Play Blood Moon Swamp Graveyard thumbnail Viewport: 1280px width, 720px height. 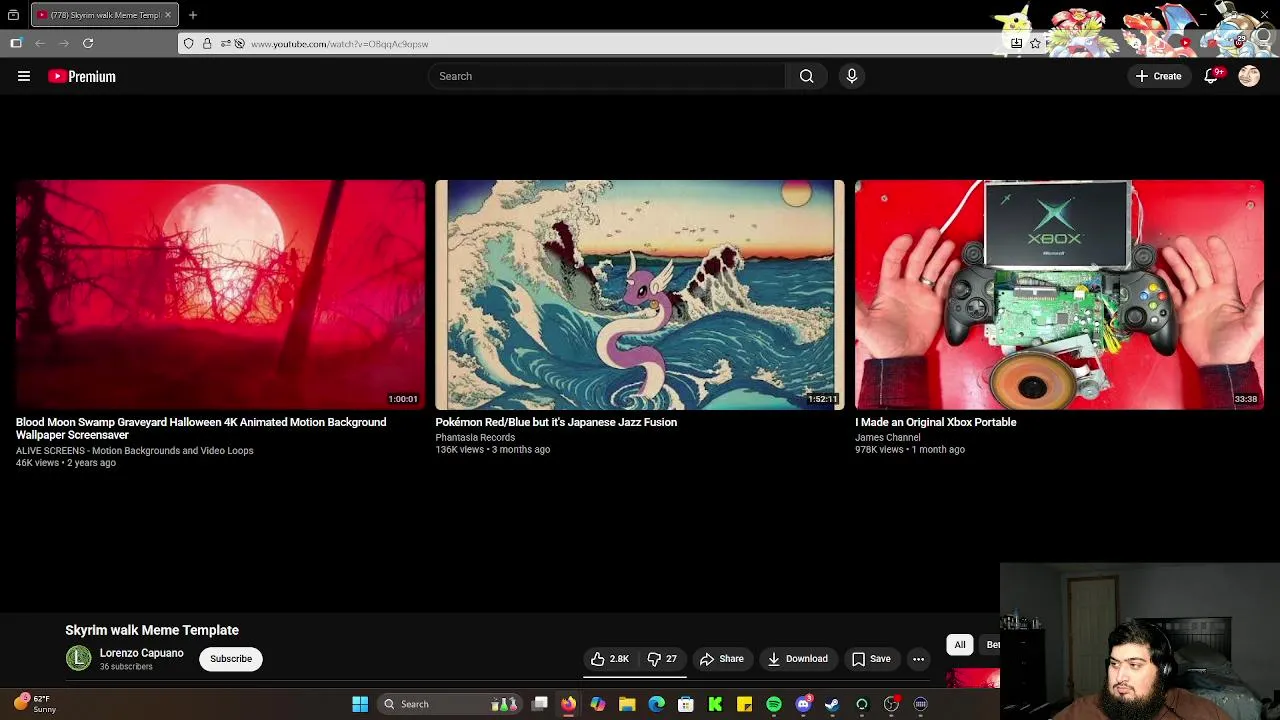220,295
